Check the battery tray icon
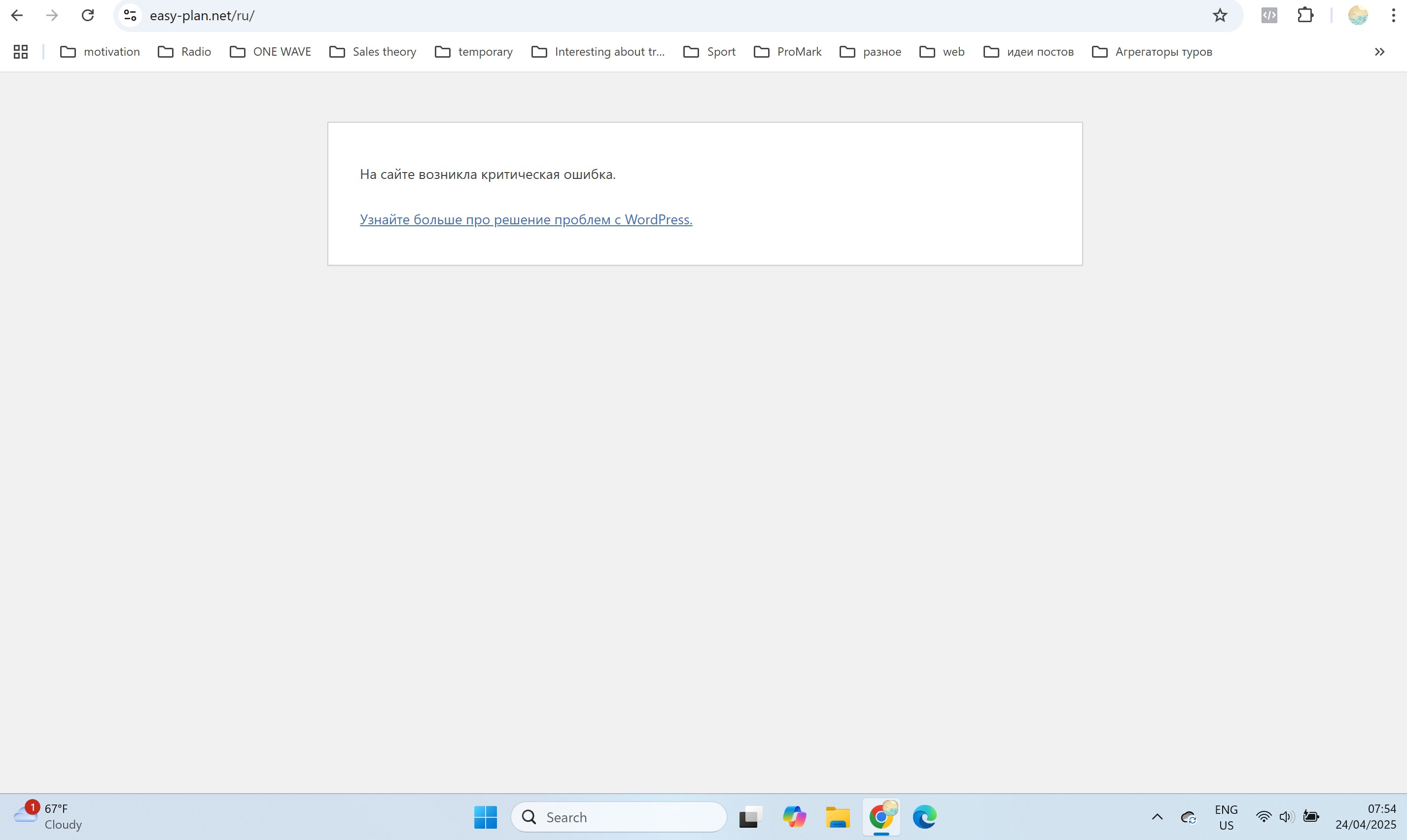Image resolution: width=1407 pixels, height=840 pixels. pyautogui.click(x=1311, y=817)
